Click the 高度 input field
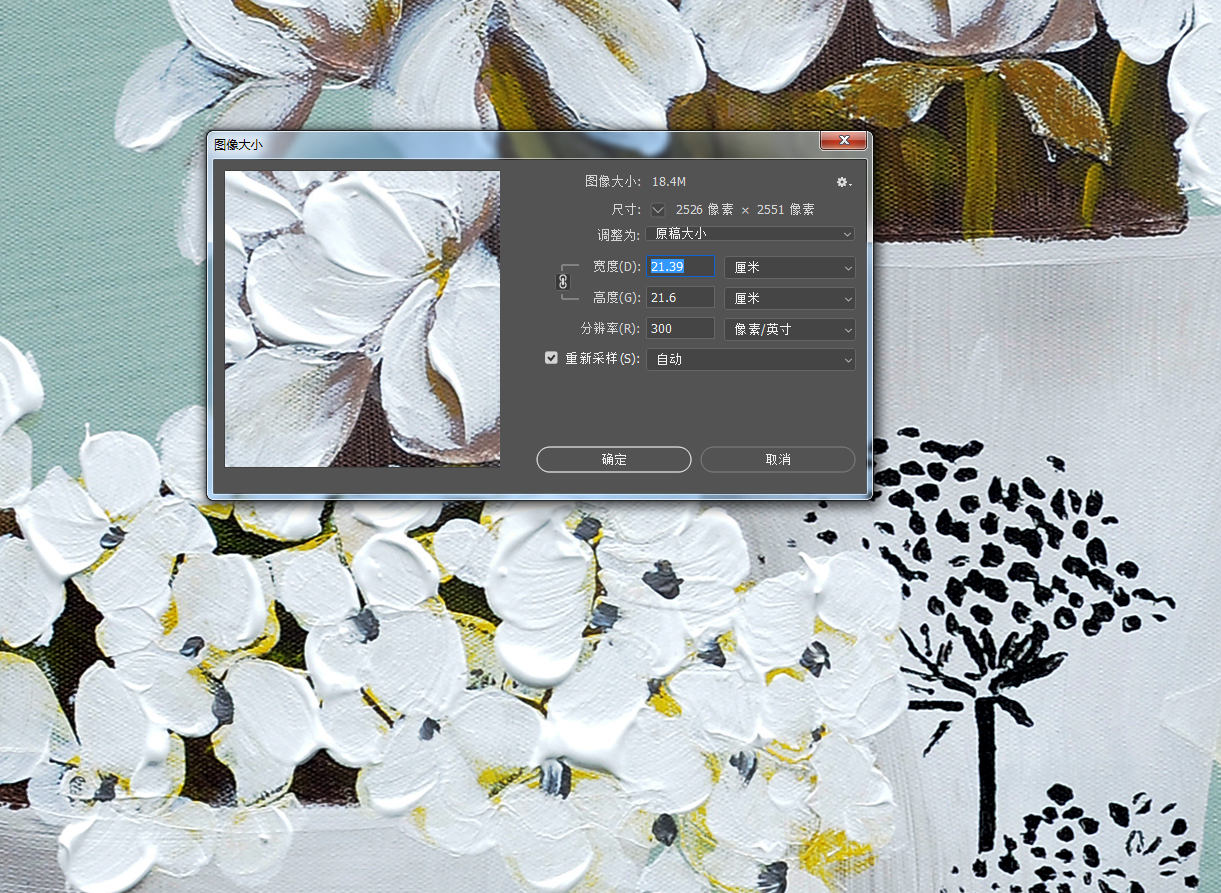 [x=681, y=297]
